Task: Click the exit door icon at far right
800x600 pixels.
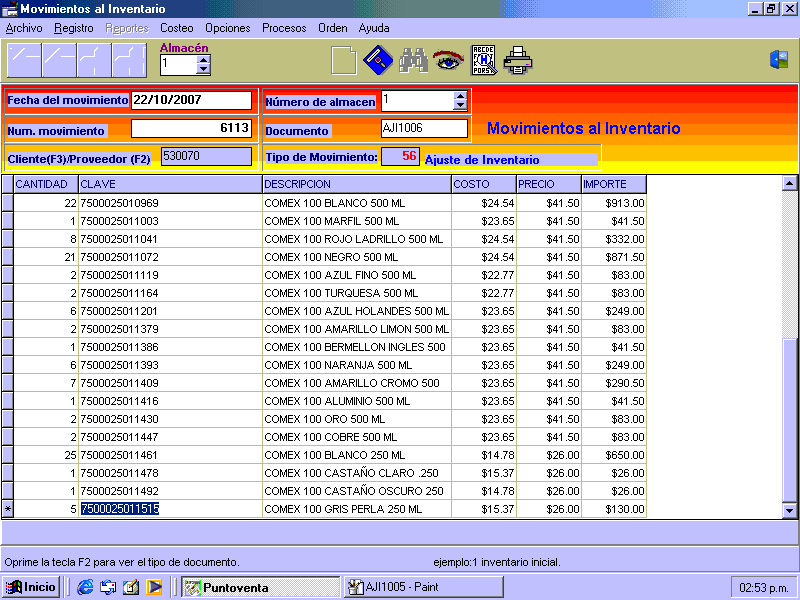Action: [x=779, y=60]
